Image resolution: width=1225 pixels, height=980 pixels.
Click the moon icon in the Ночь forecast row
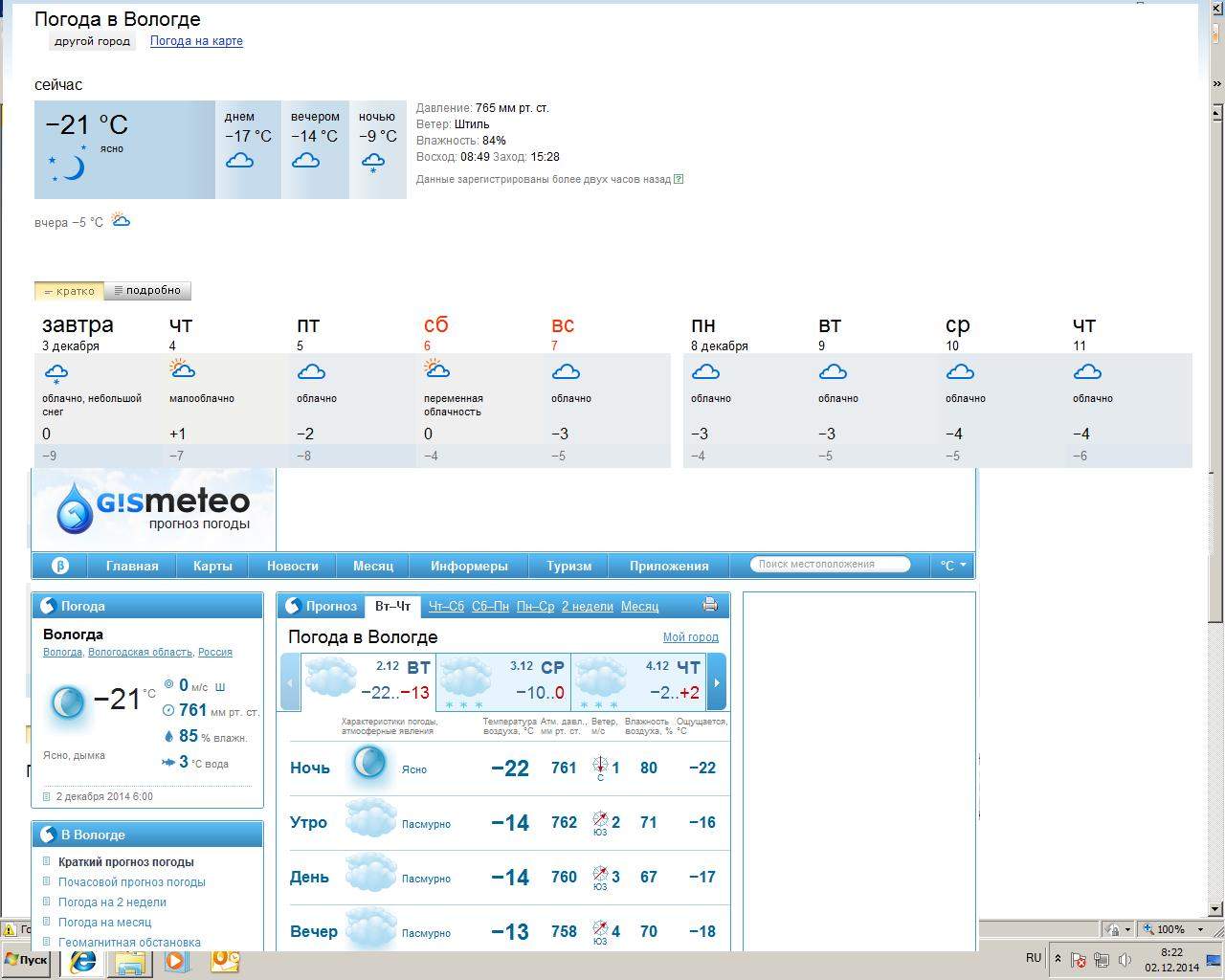(x=369, y=765)
